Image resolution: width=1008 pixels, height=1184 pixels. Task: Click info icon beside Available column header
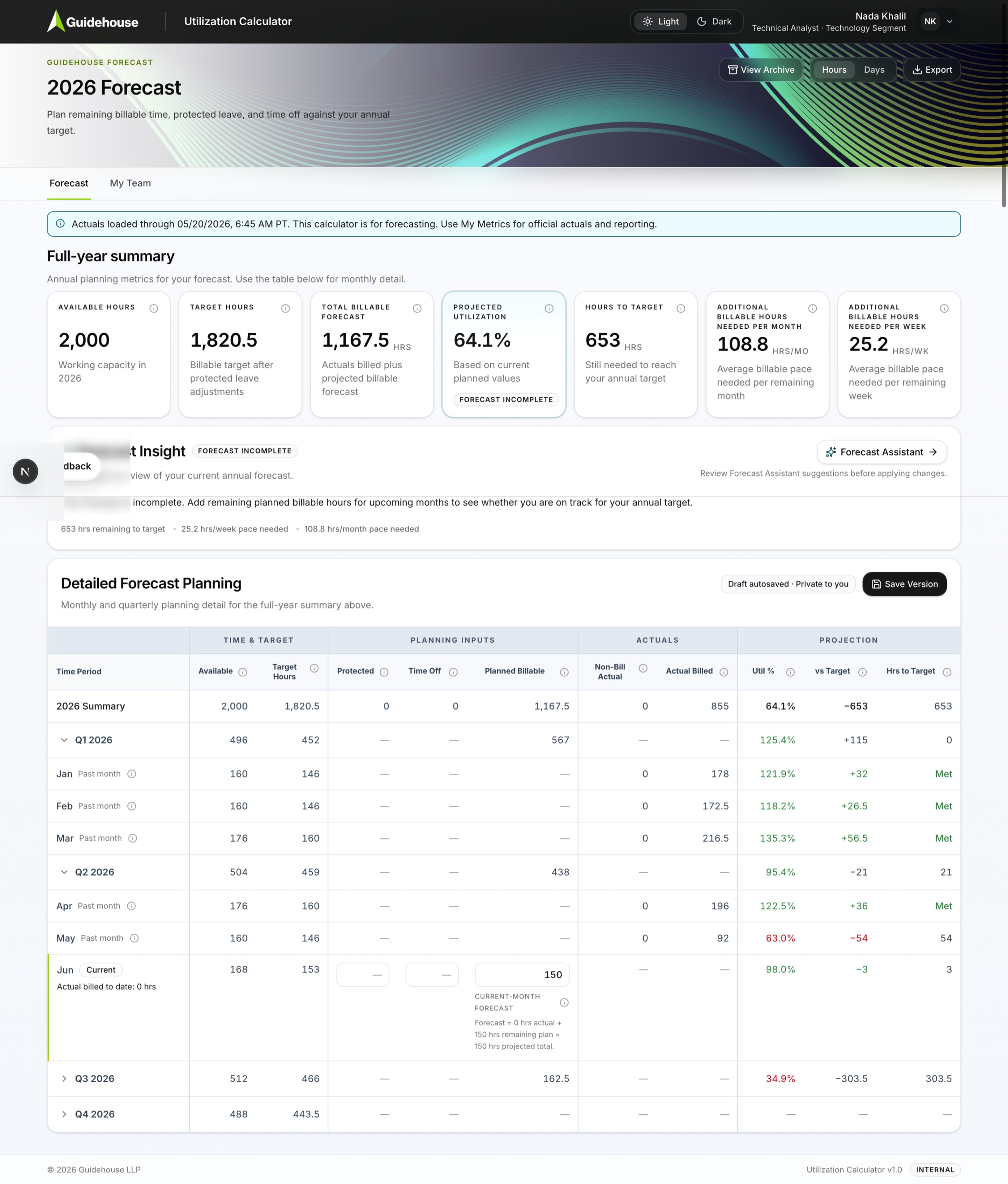click(x=243, y=672)
